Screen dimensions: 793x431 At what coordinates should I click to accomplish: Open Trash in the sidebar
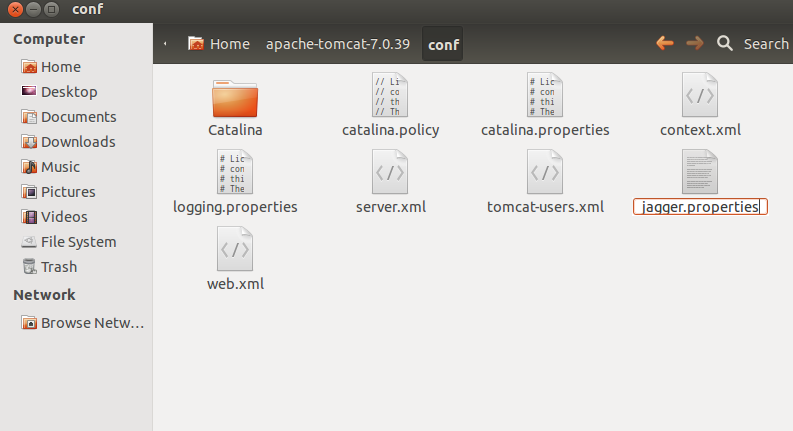[x=50, y=267]
